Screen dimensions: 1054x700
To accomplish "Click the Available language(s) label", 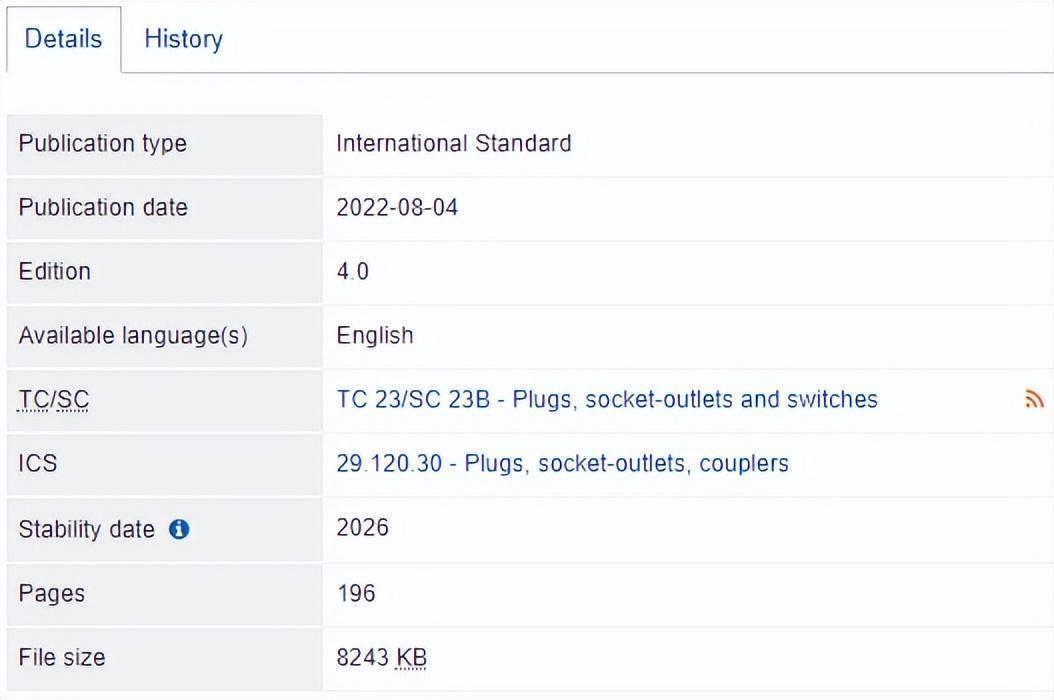I will click(132, 335).
